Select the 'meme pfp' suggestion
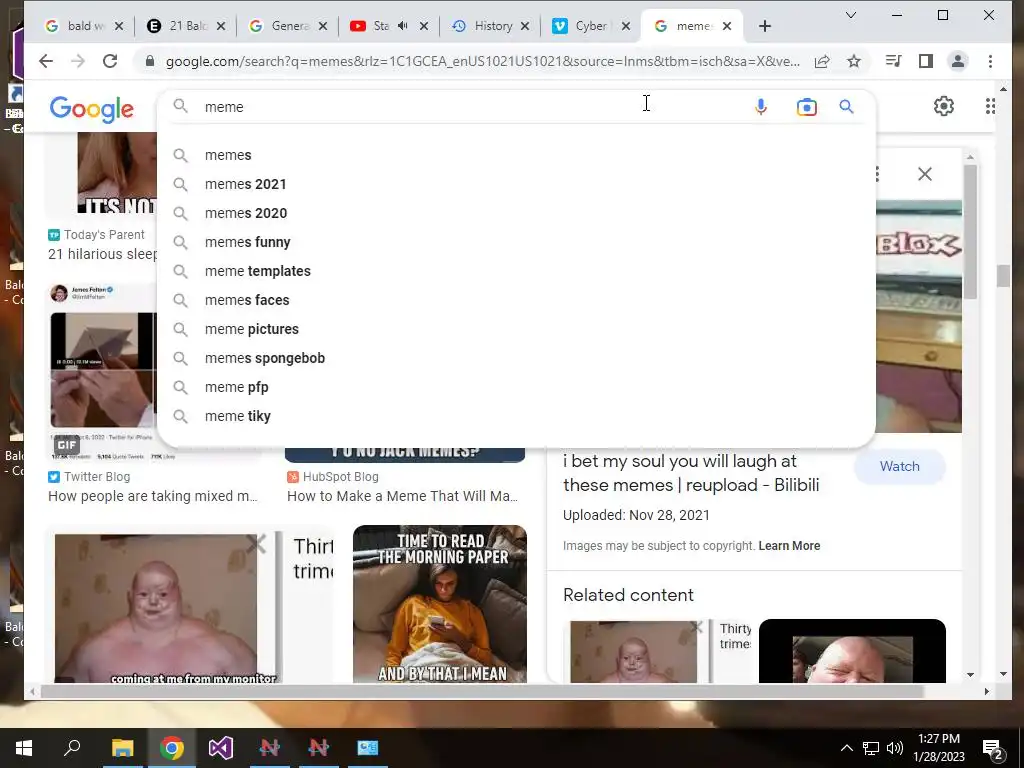The height and width of the screenshot is (768, 1024). (x=516, y=387)
